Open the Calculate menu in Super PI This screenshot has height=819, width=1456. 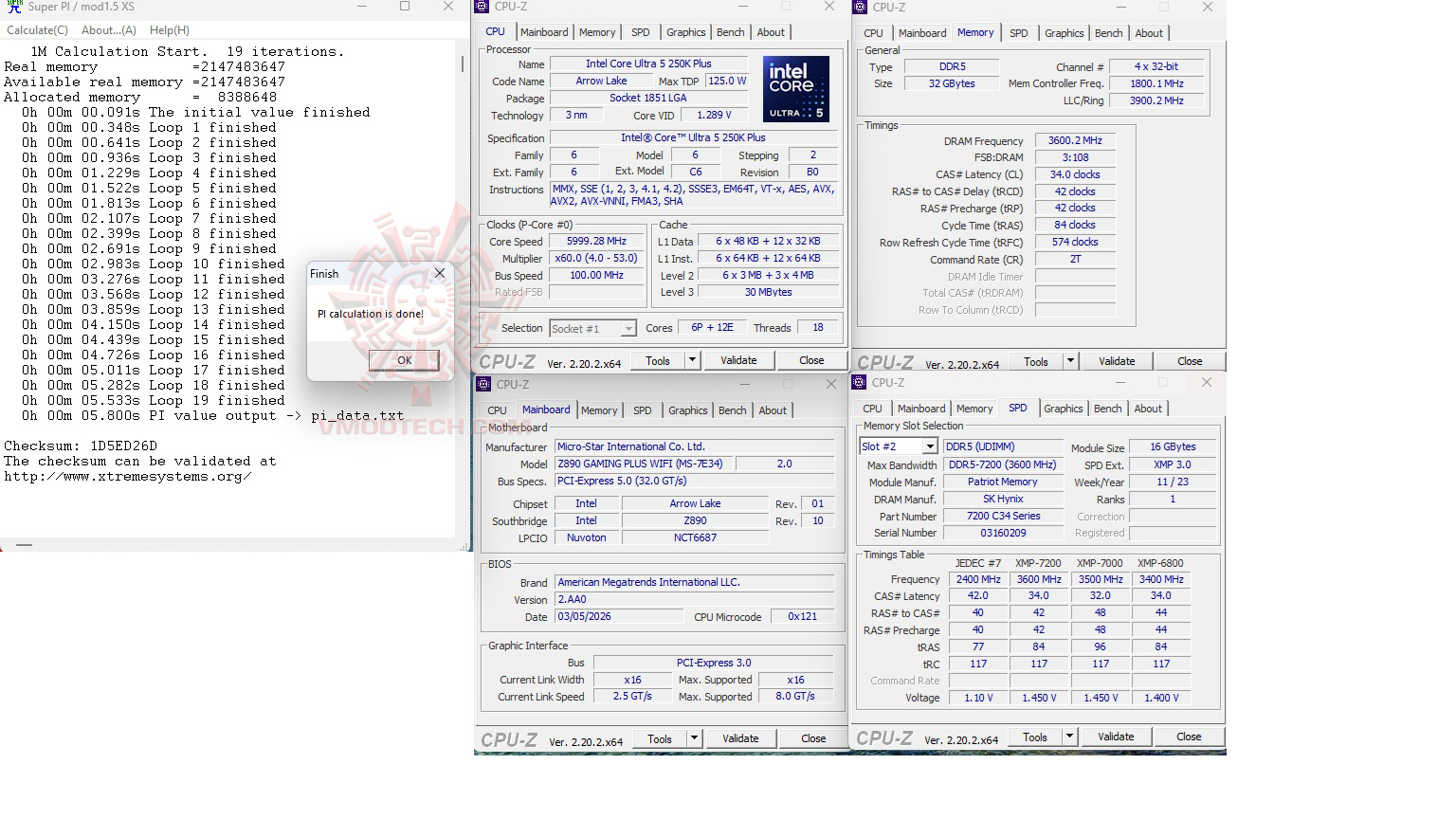37,30
